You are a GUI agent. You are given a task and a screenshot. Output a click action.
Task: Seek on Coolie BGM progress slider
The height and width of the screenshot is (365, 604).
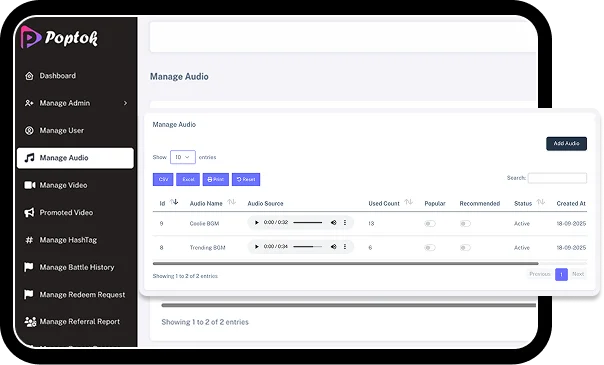tap(307, 223)
